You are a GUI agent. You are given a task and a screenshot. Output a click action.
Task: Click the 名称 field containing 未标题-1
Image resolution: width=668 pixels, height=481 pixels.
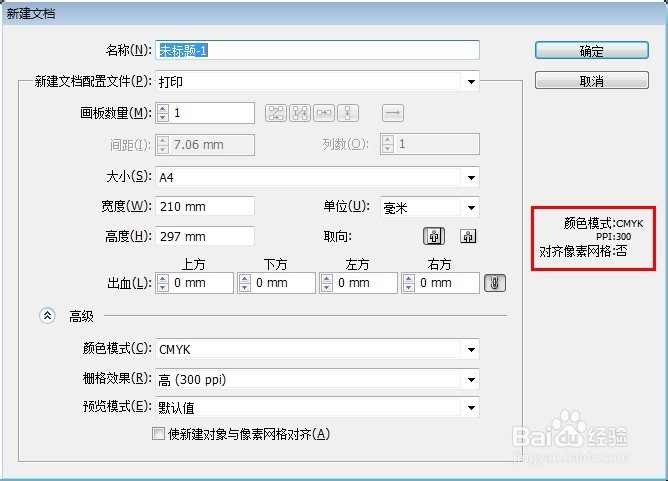click(317, 50)
